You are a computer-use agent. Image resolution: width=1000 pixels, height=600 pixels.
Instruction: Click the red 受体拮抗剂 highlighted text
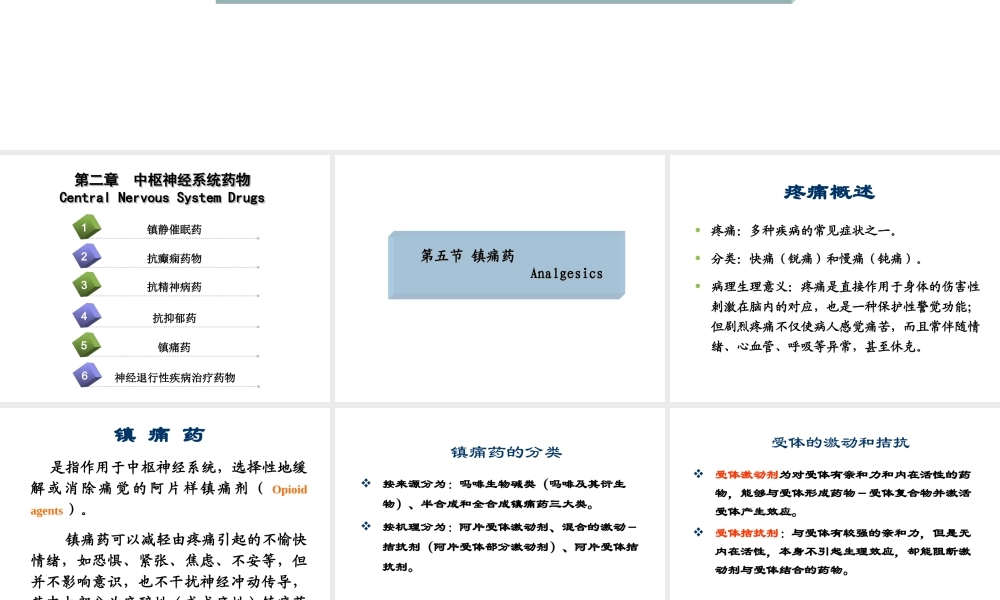click(746, 533)
